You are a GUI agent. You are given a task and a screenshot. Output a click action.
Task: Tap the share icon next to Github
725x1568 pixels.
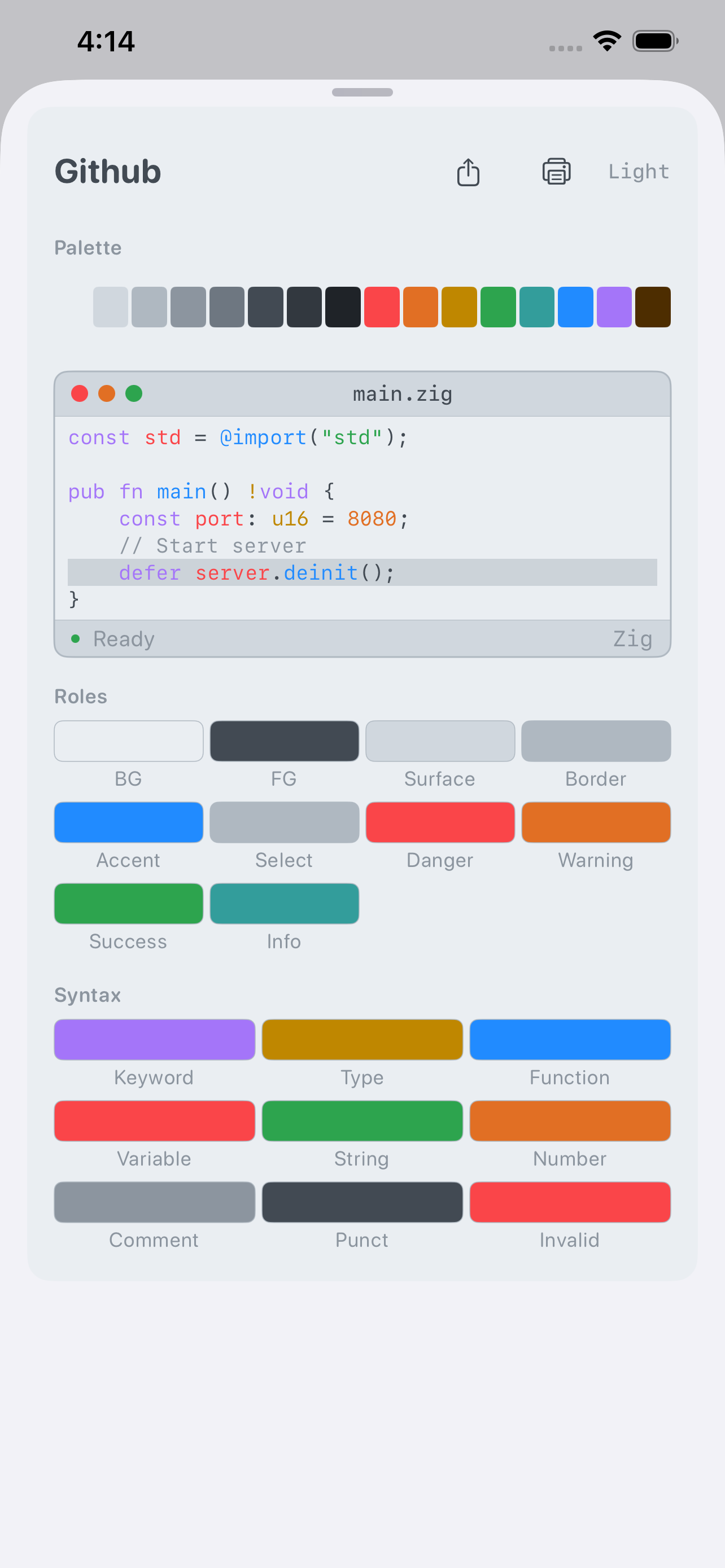tap(468, 172)
